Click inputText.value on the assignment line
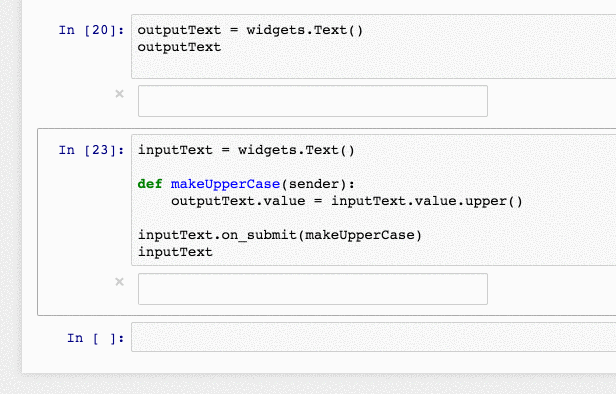The height and width of the screenshot is (394, 616). coord(393,201)
